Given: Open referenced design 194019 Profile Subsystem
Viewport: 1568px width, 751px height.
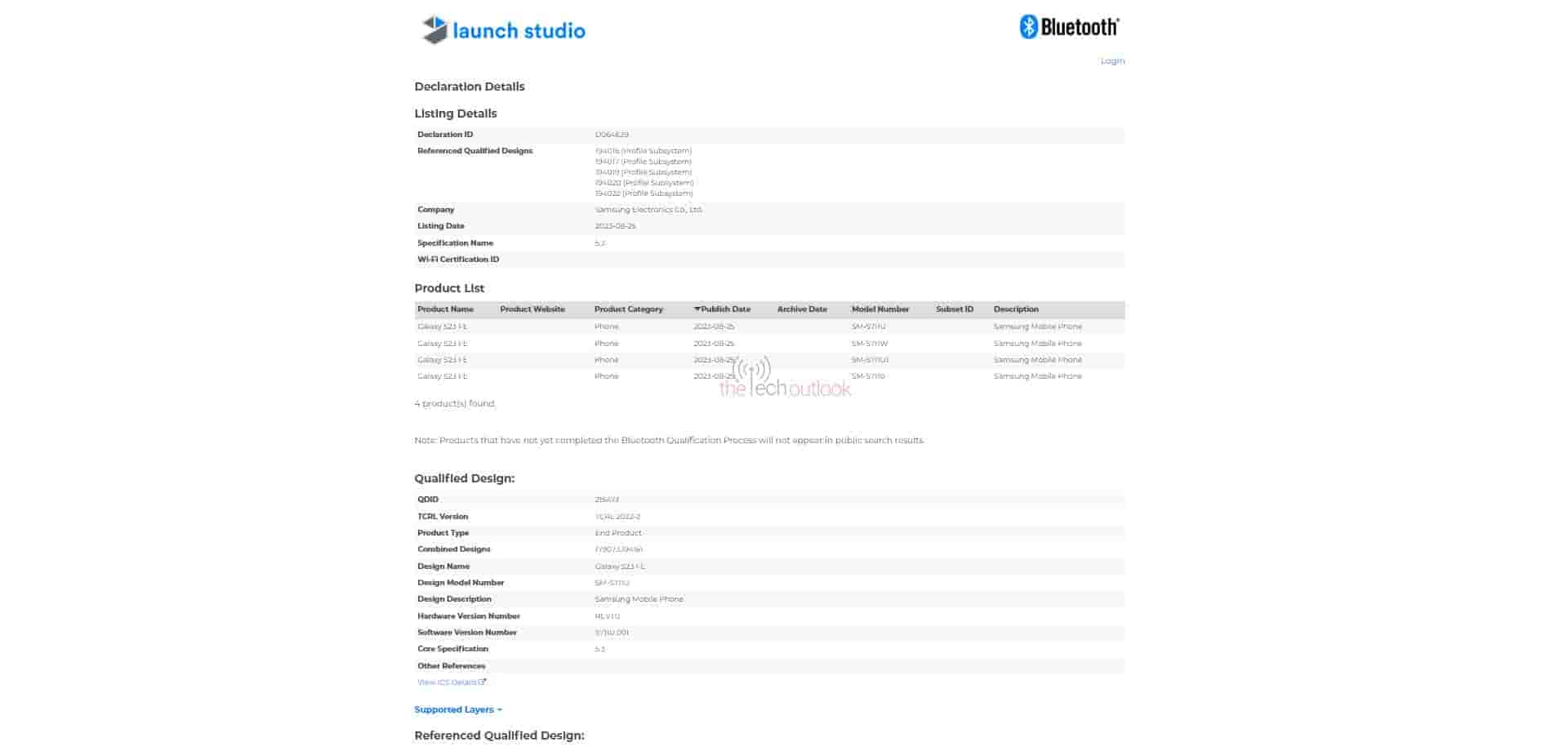Looking at the screenshot, I should [643, 172].
